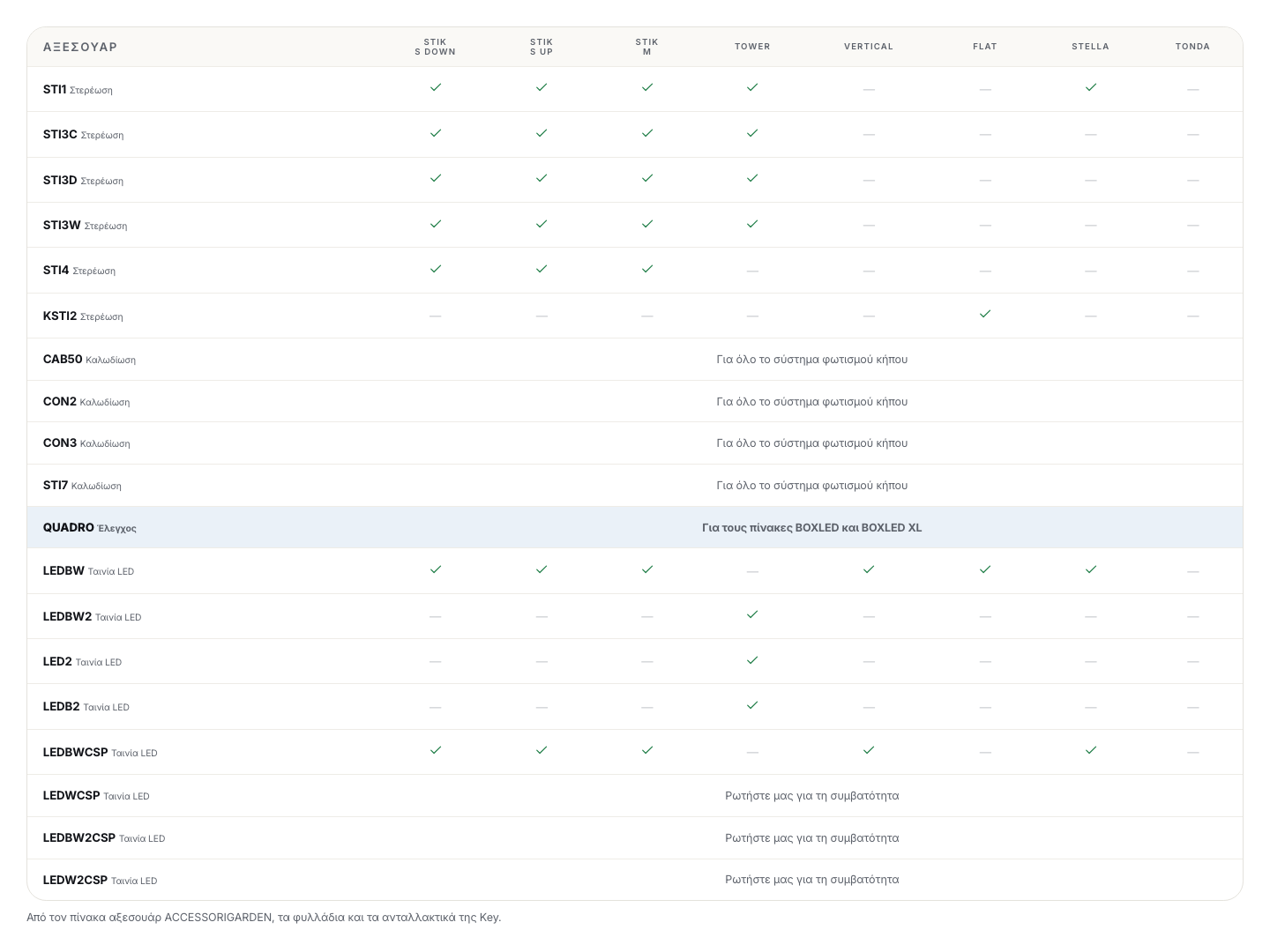Click the LED2 checkmark under TOWER column

point(752,660)
